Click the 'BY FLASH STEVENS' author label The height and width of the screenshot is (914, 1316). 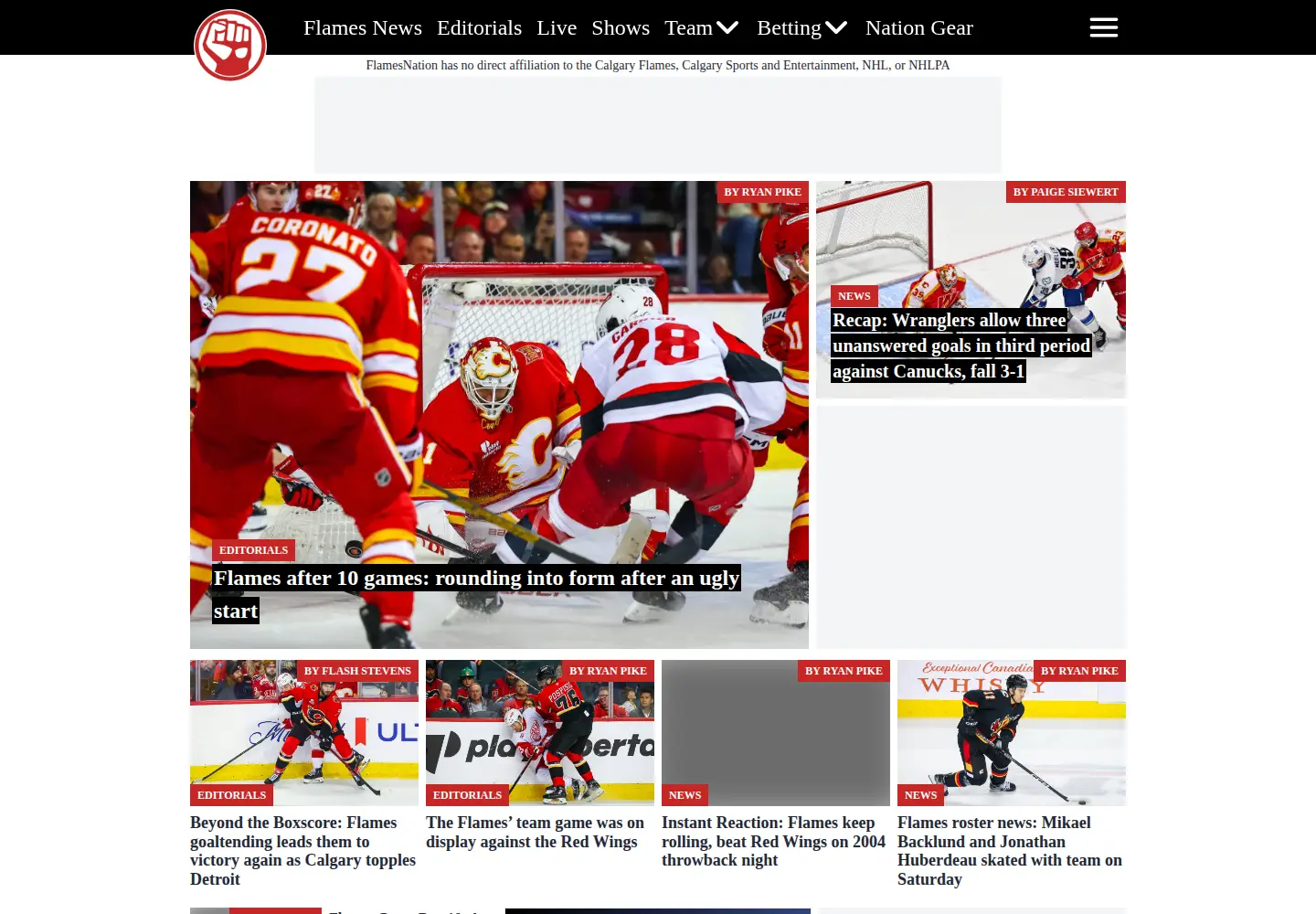coord(358,671)
